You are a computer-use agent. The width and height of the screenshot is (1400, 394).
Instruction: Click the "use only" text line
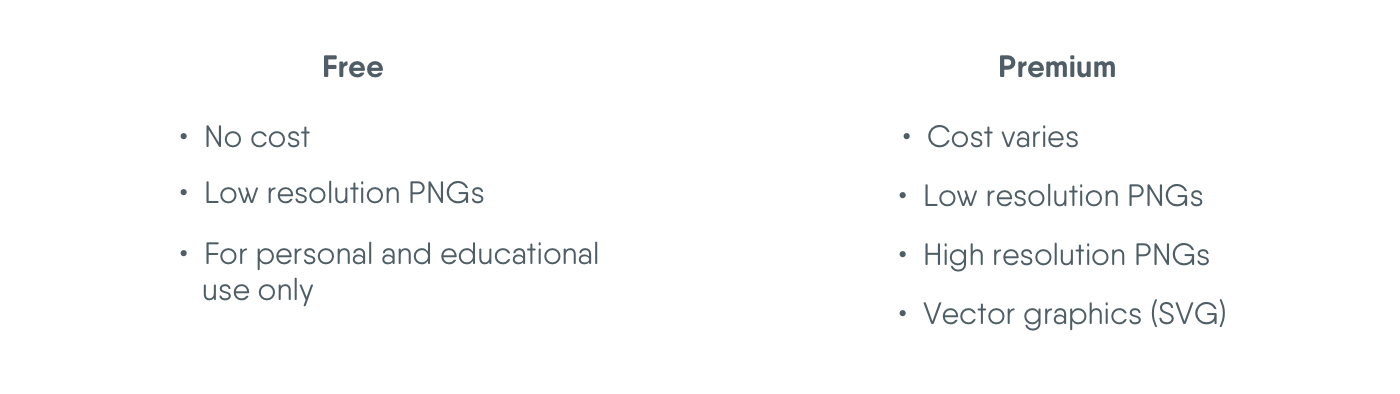[258, 291]
